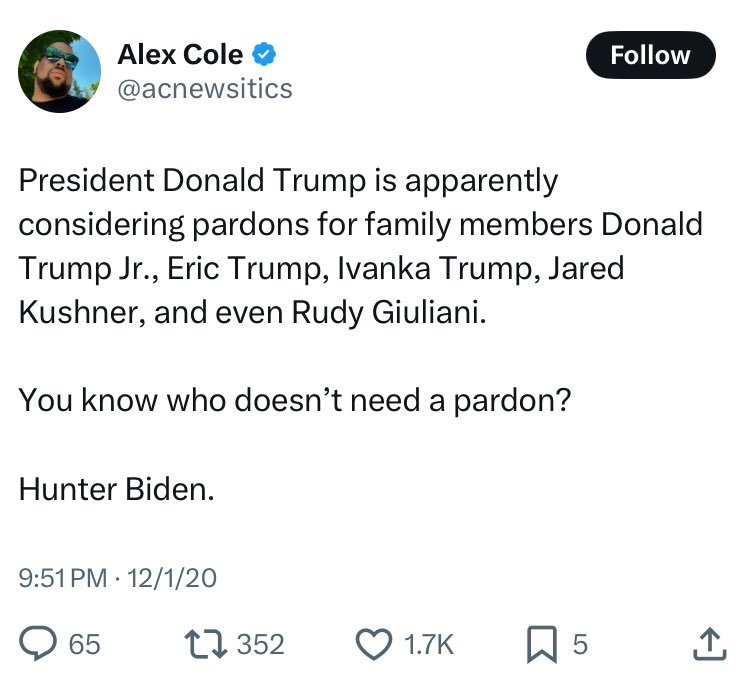Screen dimensions: 749x693
Task: Click the bookmark count of 5
Action: (580, 645)
